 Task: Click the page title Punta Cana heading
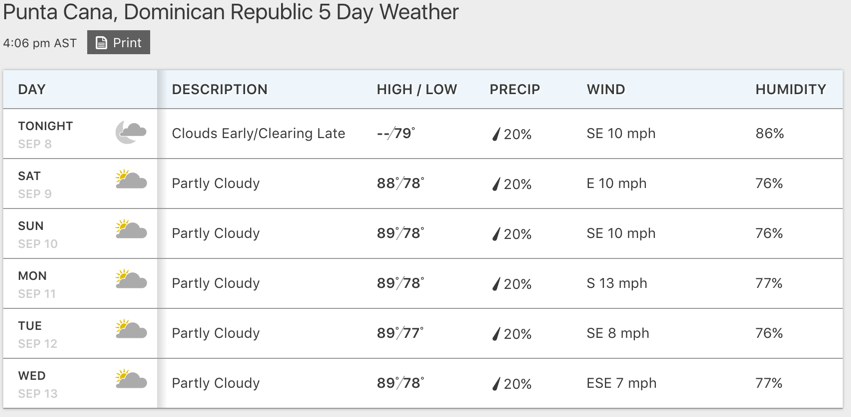click(x=231, y=12)
